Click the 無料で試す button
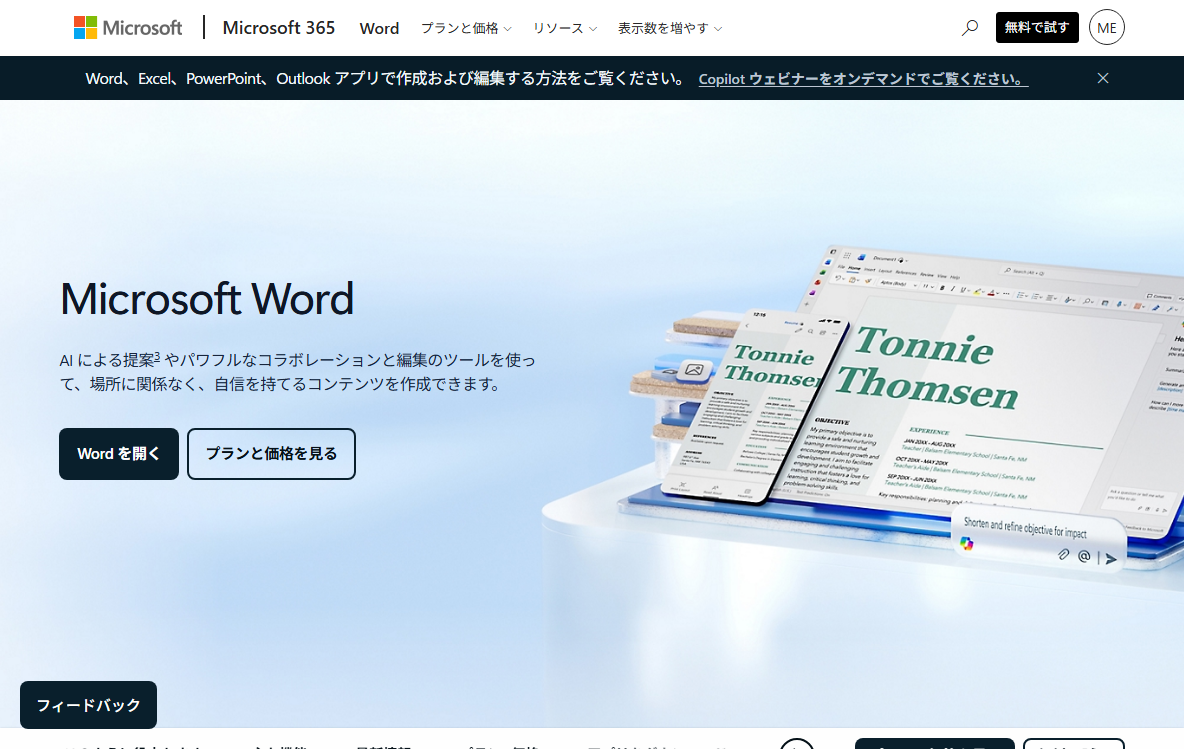Viewport: 1184px width, 749px height. (x=1037, y=28)
